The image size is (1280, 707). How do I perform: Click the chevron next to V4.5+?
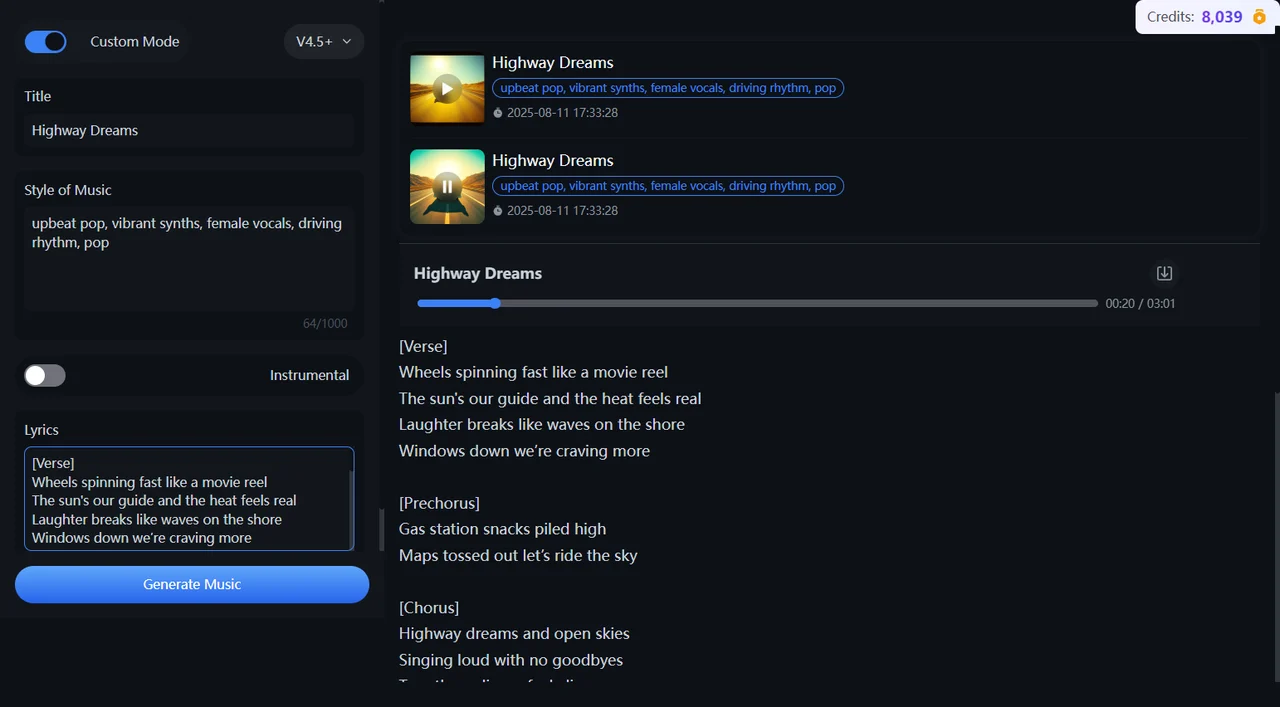(346, 41)
